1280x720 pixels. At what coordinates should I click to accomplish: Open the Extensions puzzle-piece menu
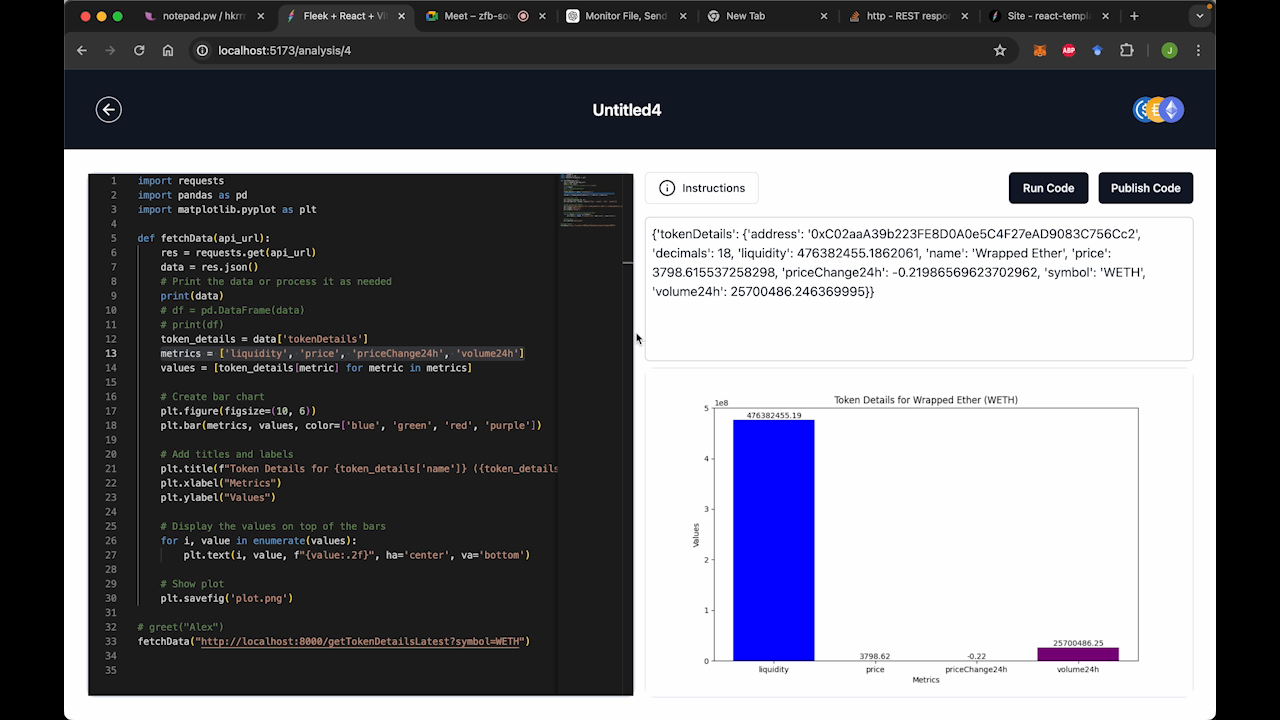click(1127, 50)
